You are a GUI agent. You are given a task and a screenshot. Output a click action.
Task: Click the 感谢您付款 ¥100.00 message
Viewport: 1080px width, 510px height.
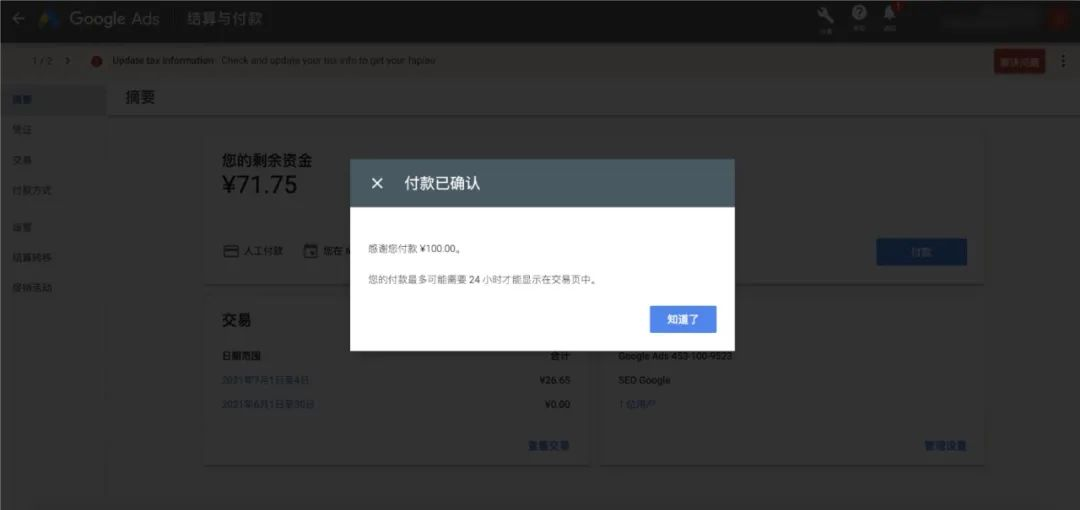tap(415, 249)
